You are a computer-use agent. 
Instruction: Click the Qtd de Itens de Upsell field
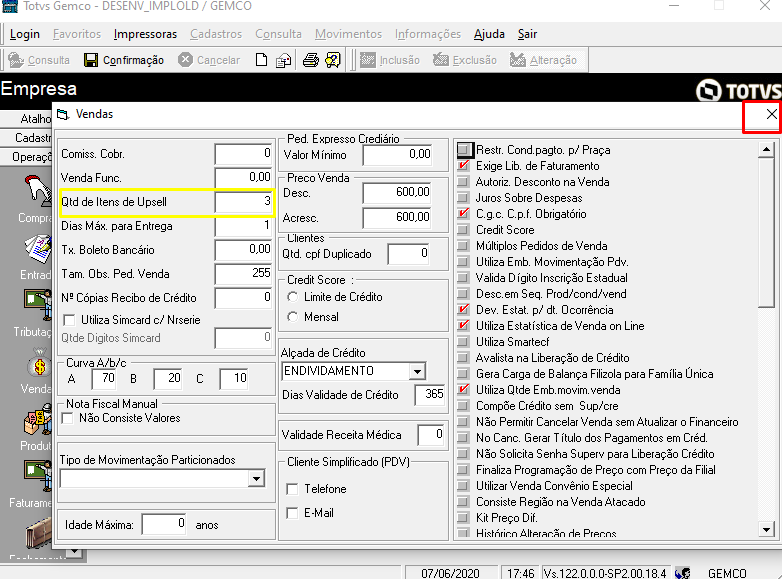[x=244, y=201]
